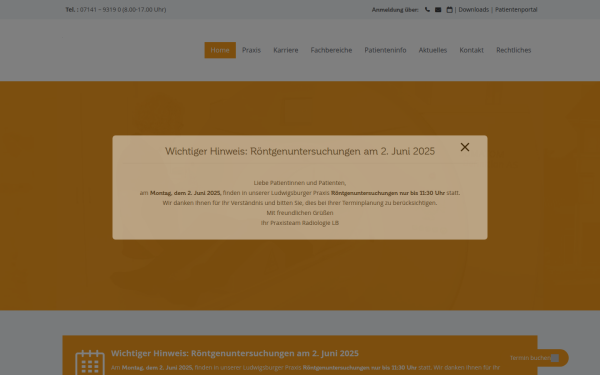600x375 pixels.
Task: Click the email envelope icon in top bar
Action: [x=438, y=10]
